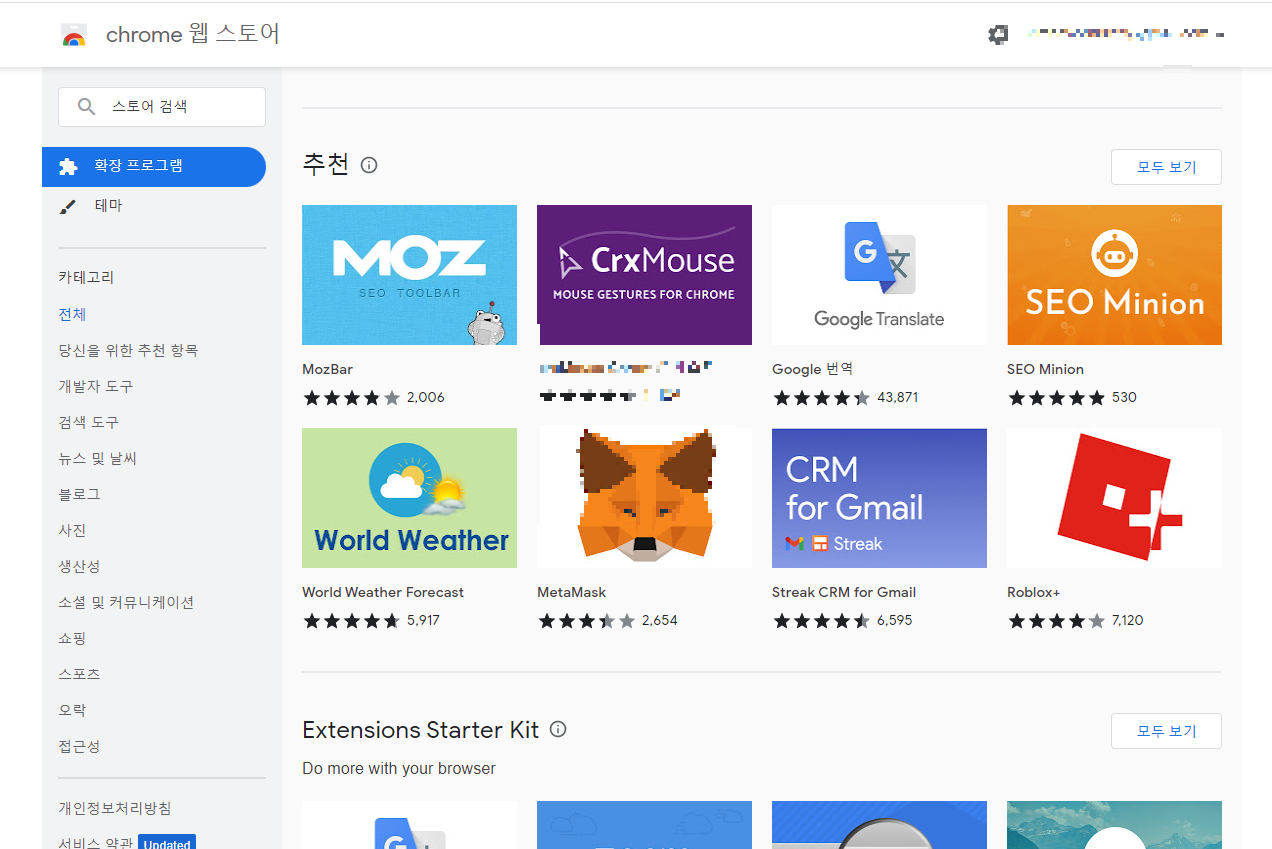This screenshot has height=849, width=1272.
Task: Choose the 스포츠 category
Action: point(79,674)
